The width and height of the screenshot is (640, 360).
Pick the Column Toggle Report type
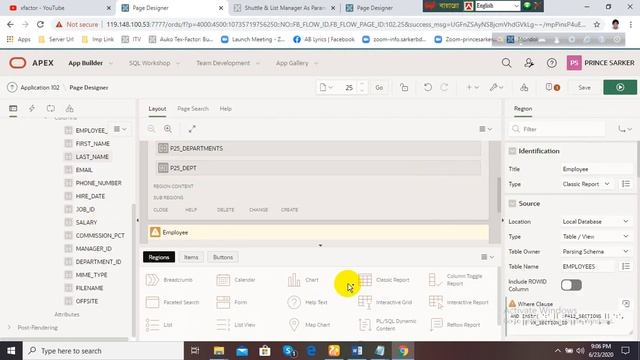point(456,280)
